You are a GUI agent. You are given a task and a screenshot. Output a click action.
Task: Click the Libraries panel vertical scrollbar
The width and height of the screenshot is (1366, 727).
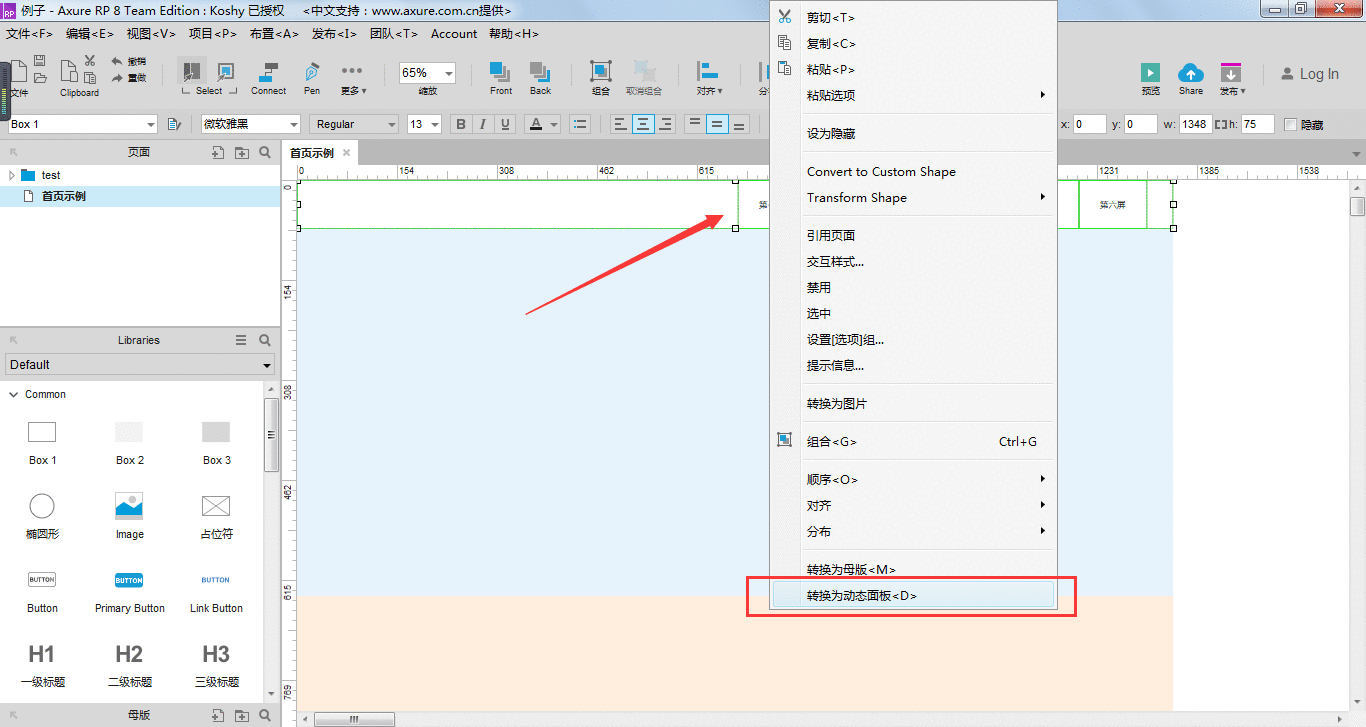[271, 435]
